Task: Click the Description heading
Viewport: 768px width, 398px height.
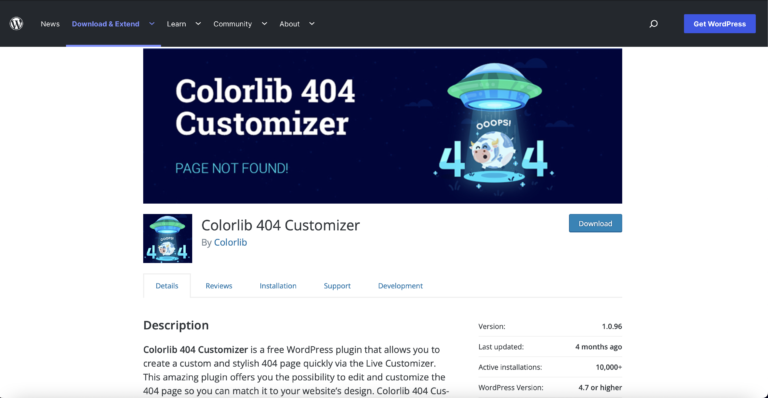Action: (176, 326)
